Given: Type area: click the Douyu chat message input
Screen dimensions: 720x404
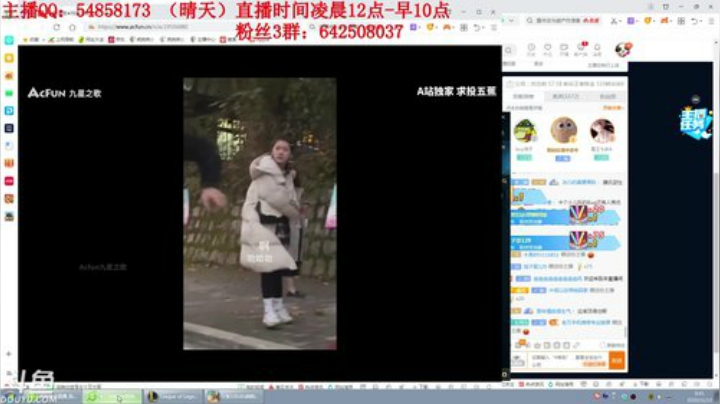Looking at the screenshot, I should pyautogui.click(x=568, y=360).
